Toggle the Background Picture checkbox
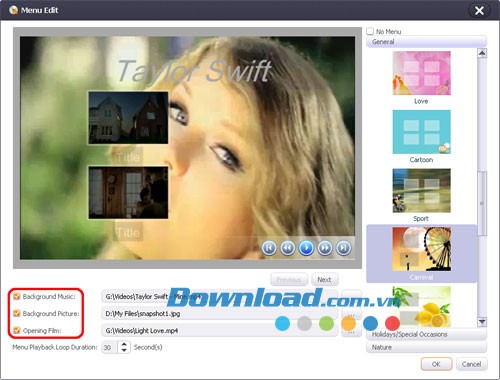 click(x=16, y=313)
